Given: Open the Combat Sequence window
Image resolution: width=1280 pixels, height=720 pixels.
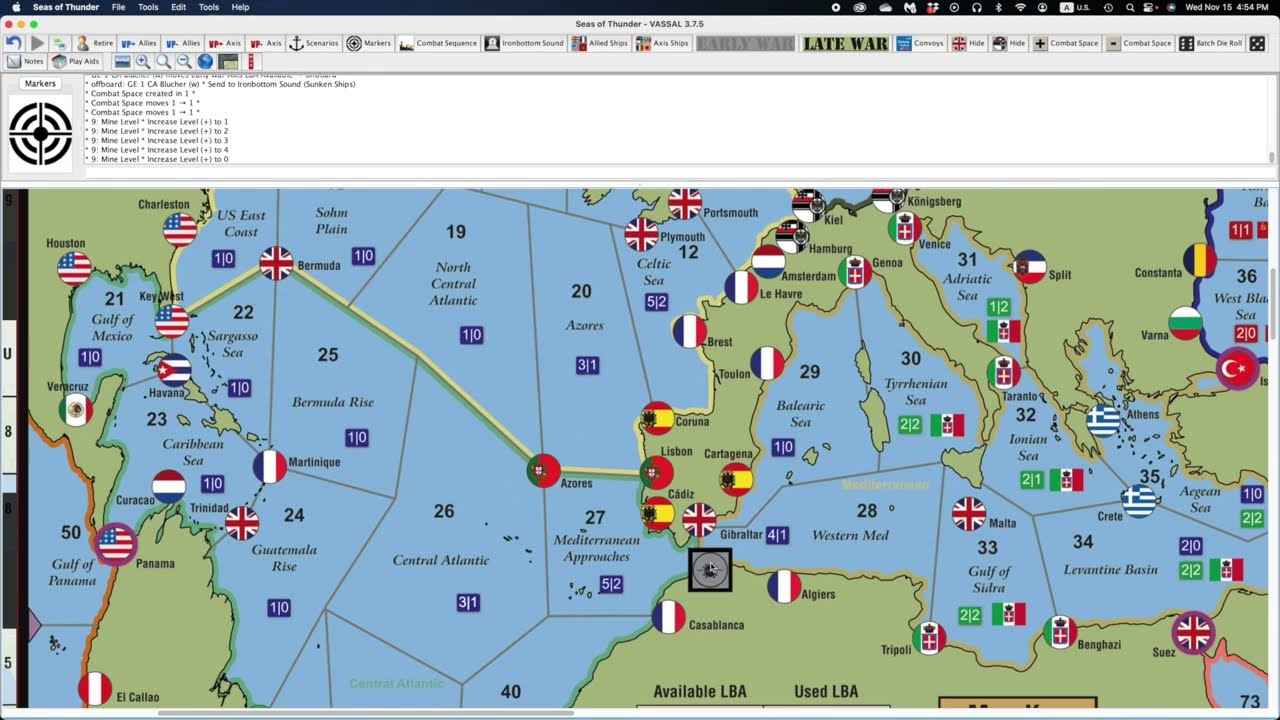Looking at the screenshot, I should pyautogui.click(x=438, y=43).
